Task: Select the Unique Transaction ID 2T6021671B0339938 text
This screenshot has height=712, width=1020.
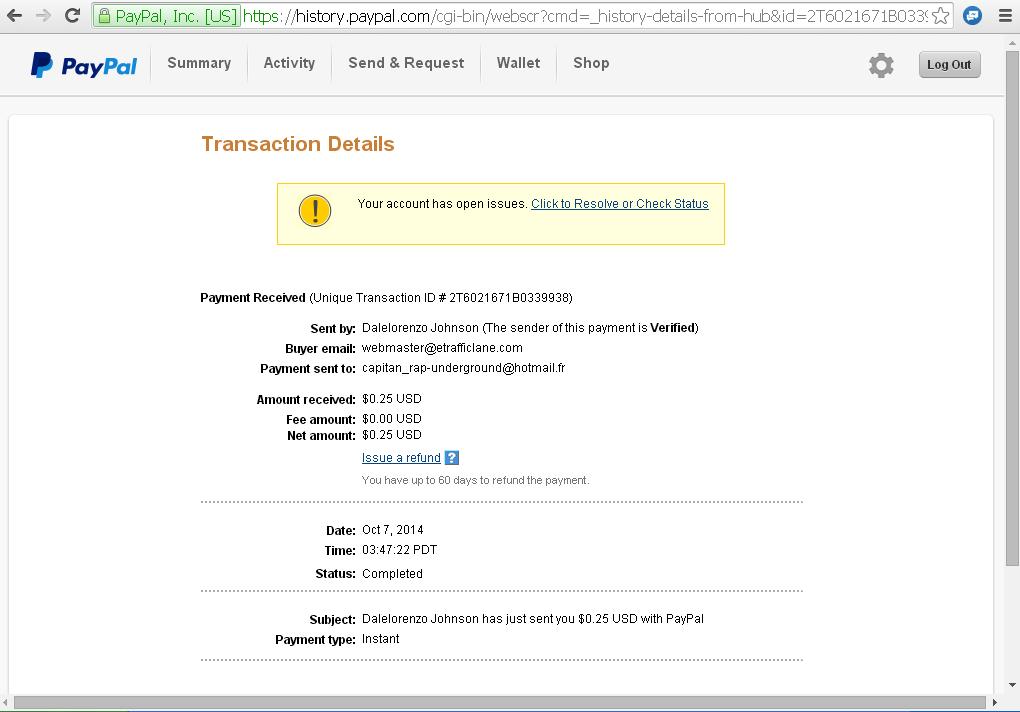Action: pos(441,298)
